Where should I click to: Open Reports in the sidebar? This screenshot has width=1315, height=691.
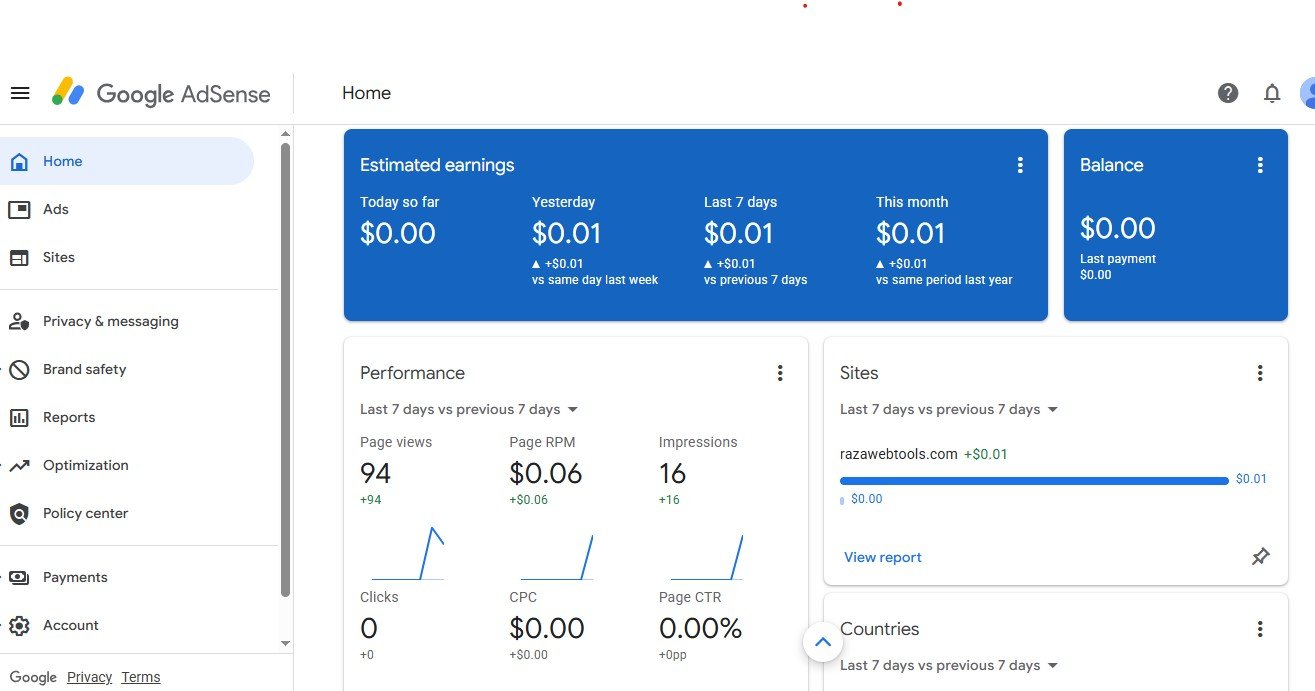click(69, 417)
